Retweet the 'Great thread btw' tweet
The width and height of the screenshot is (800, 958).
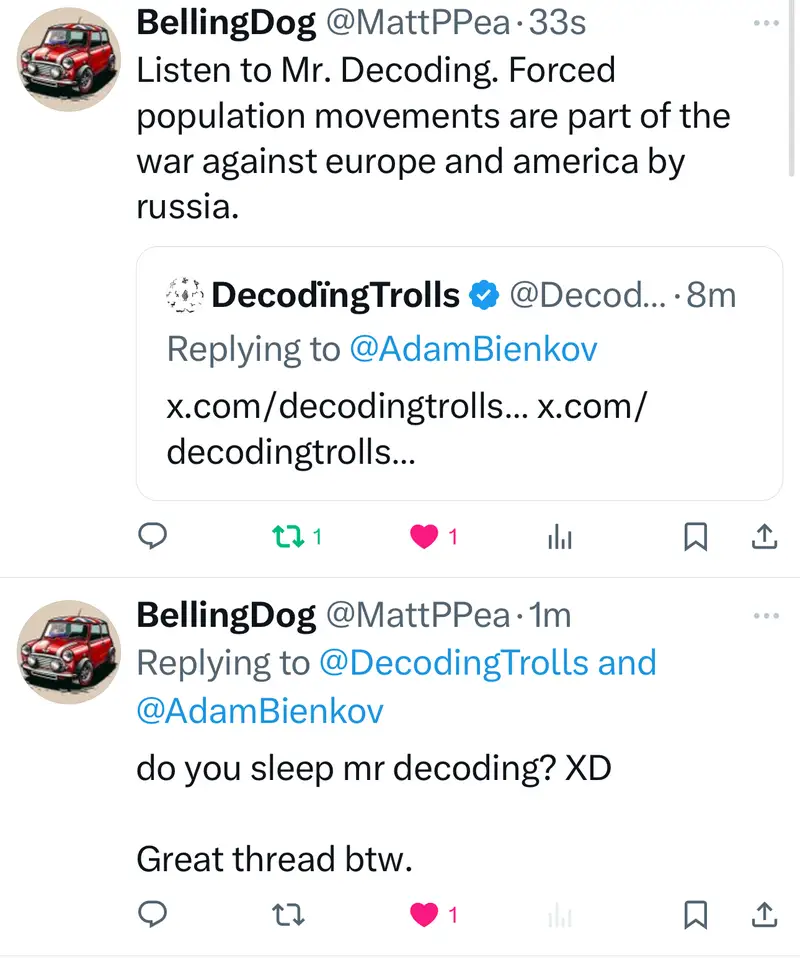point(286,913)
